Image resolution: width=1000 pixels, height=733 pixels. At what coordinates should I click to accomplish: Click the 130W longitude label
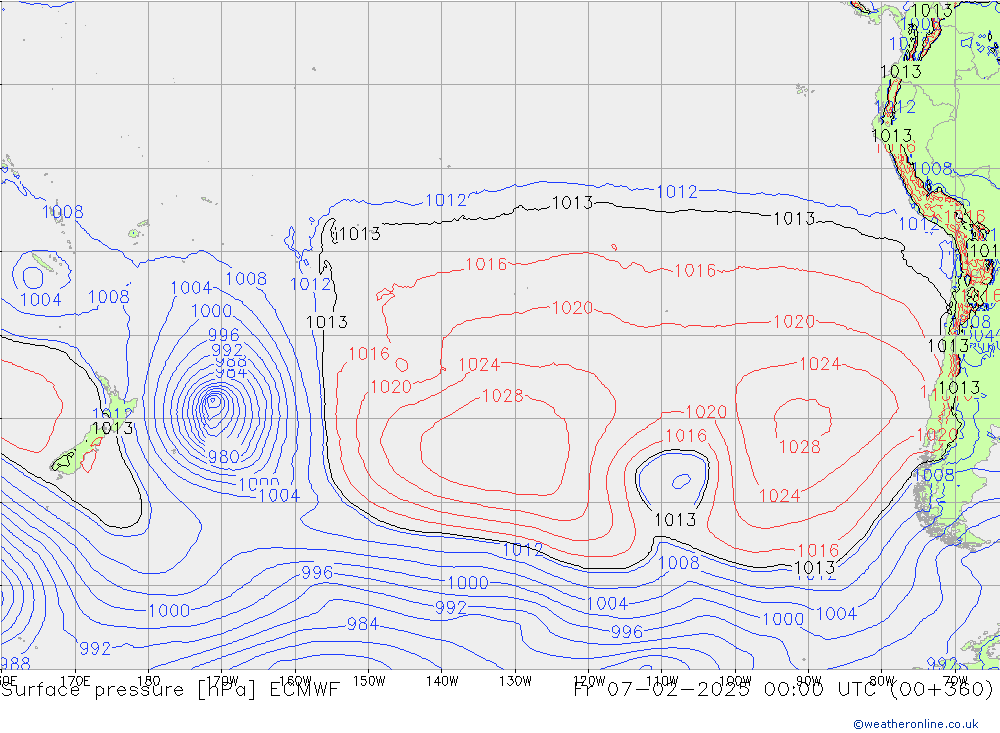pos(515,681)
